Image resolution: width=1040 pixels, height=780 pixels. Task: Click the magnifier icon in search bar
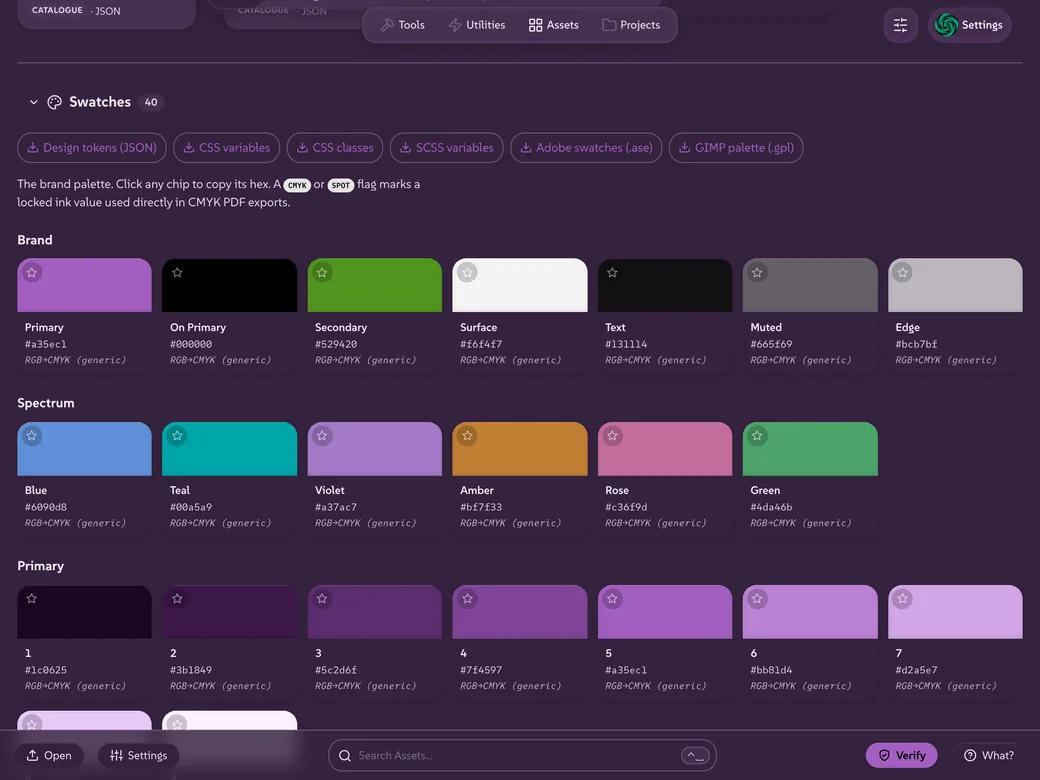(345, 755)
